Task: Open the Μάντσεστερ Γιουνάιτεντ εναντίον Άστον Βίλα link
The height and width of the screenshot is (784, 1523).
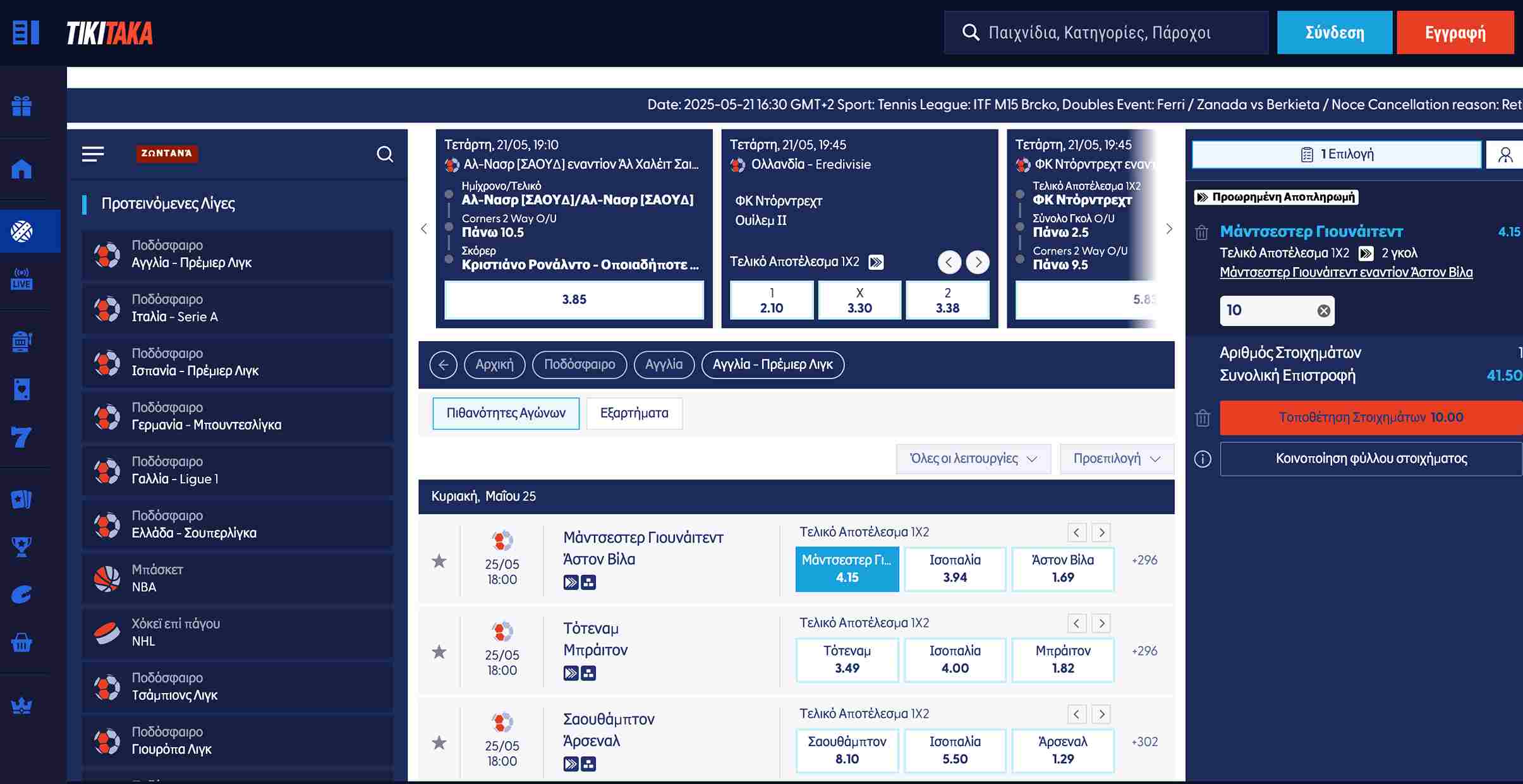Action: coord(1346,273)
